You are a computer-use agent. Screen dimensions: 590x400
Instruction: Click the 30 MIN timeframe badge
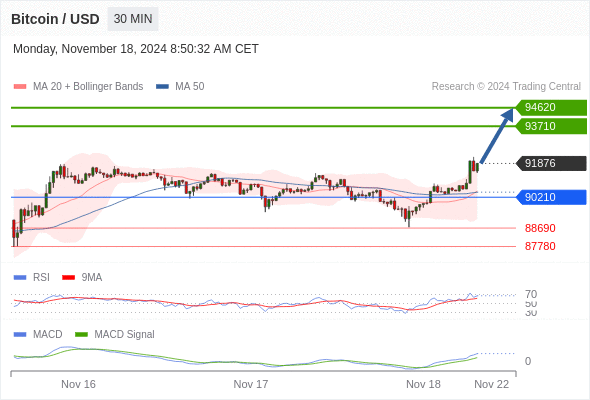click(x=133, y=19)
